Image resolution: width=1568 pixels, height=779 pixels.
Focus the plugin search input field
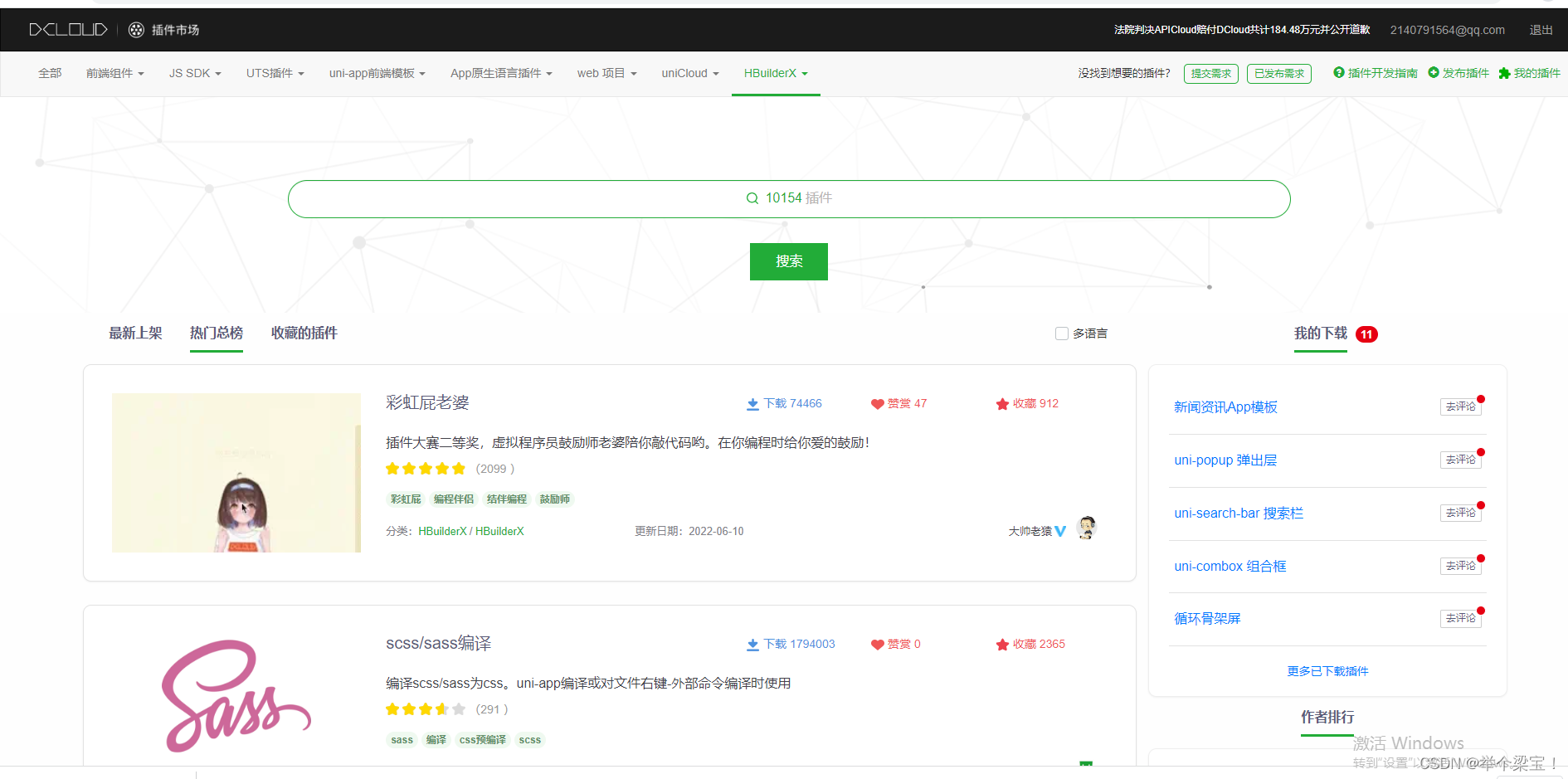tap(789, 199)
